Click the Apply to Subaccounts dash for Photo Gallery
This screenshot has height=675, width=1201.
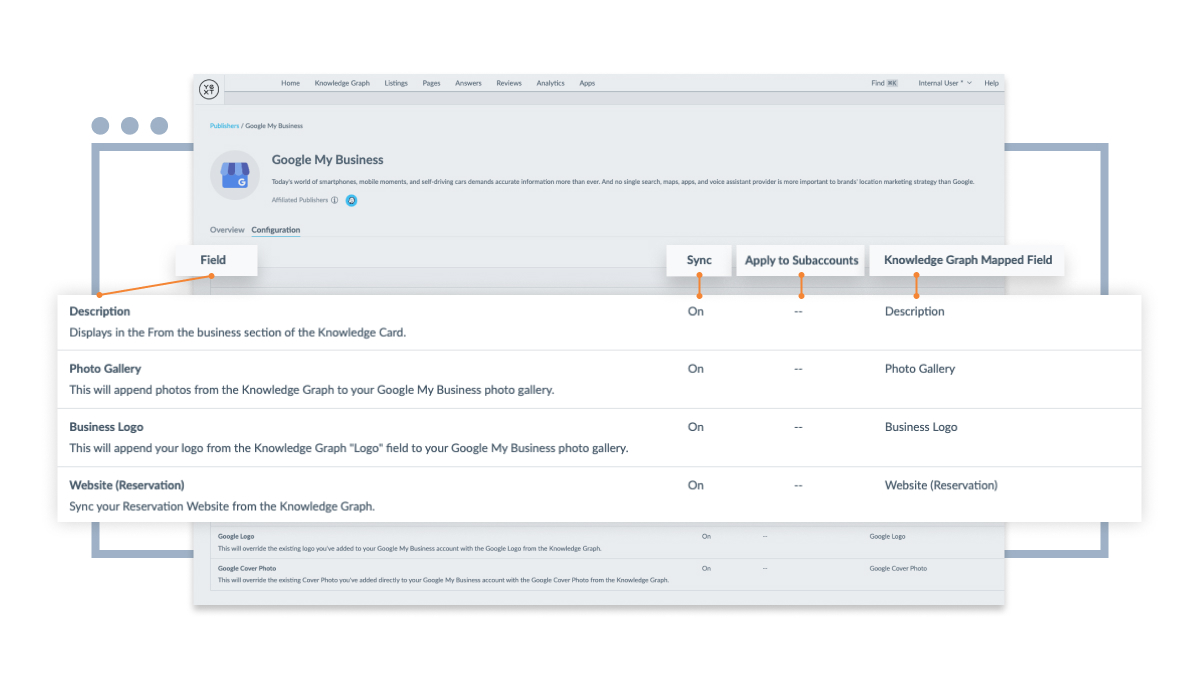(798, 369)
